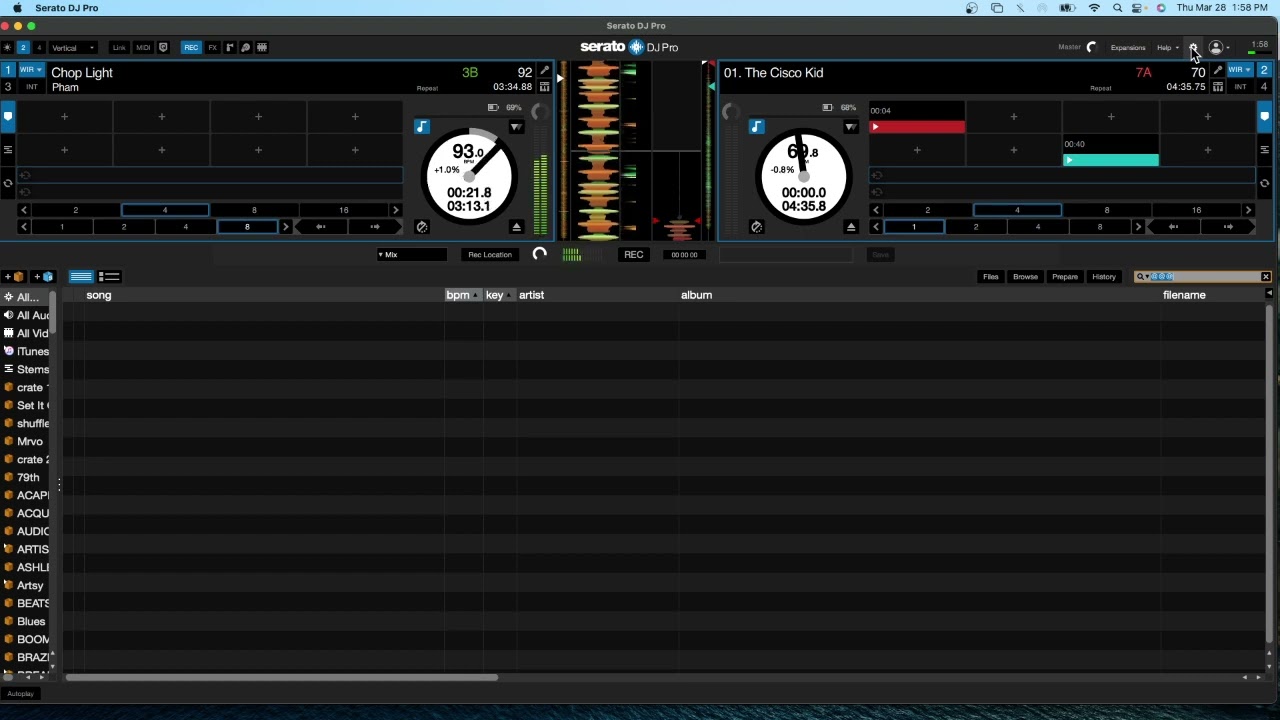Select 16 beat auto loop on left deck
The width and height of the screenshot is (1280, 720).
pos(344,210)
